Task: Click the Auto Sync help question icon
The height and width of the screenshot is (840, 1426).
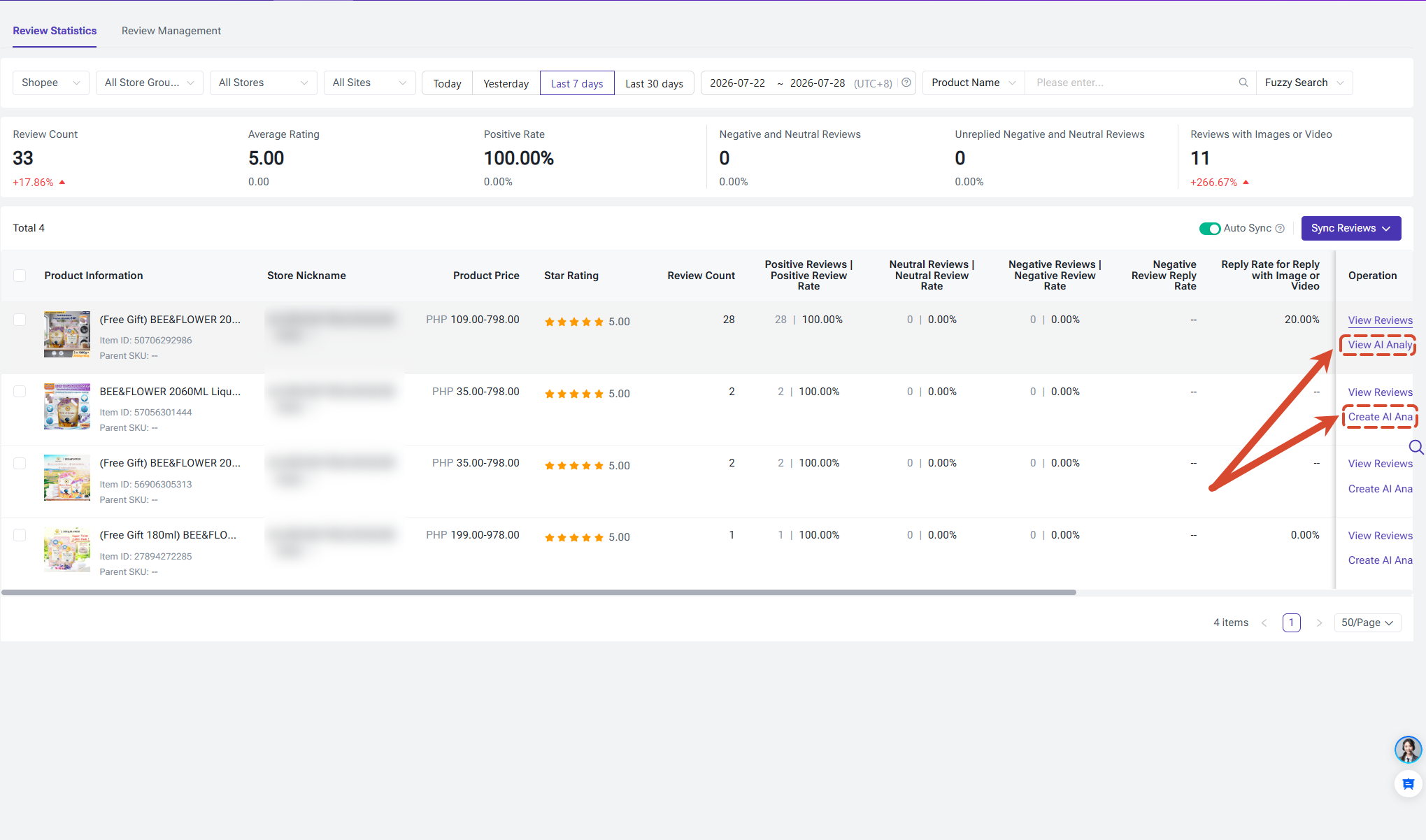Action: 1280,228
